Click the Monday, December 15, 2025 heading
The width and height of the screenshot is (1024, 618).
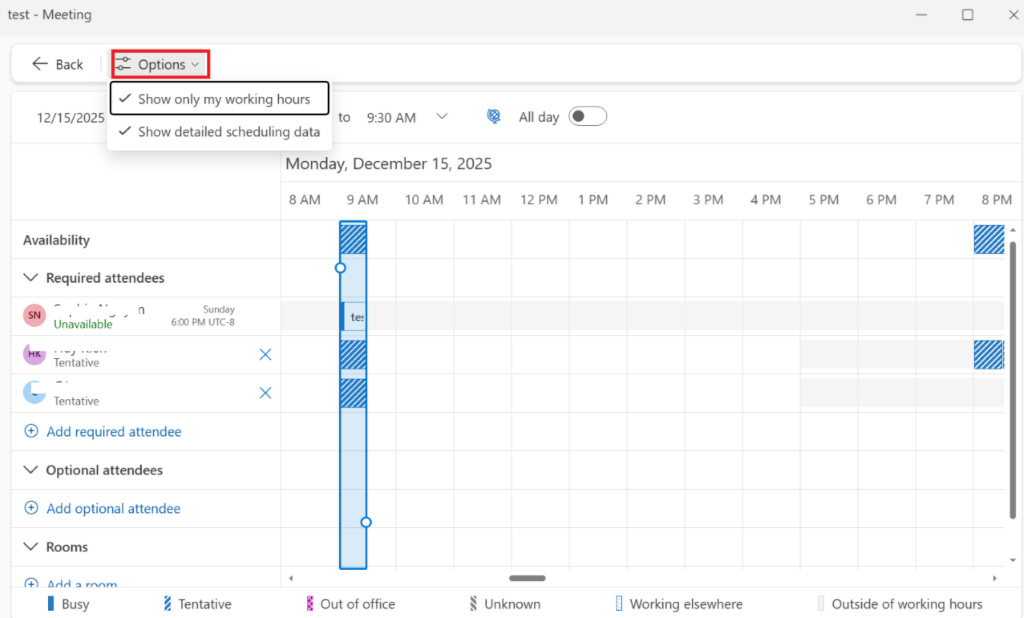[389, 163]
